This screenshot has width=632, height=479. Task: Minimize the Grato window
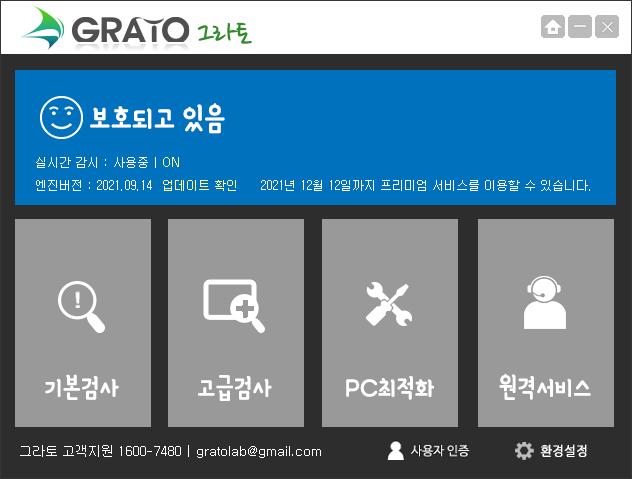click(580, 27)
